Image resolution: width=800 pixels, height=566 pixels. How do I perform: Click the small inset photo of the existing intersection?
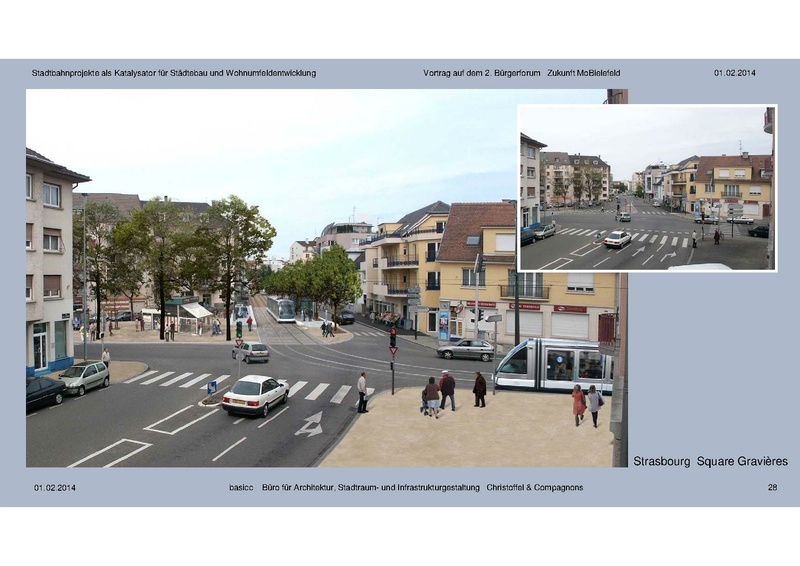click(647, 188)
